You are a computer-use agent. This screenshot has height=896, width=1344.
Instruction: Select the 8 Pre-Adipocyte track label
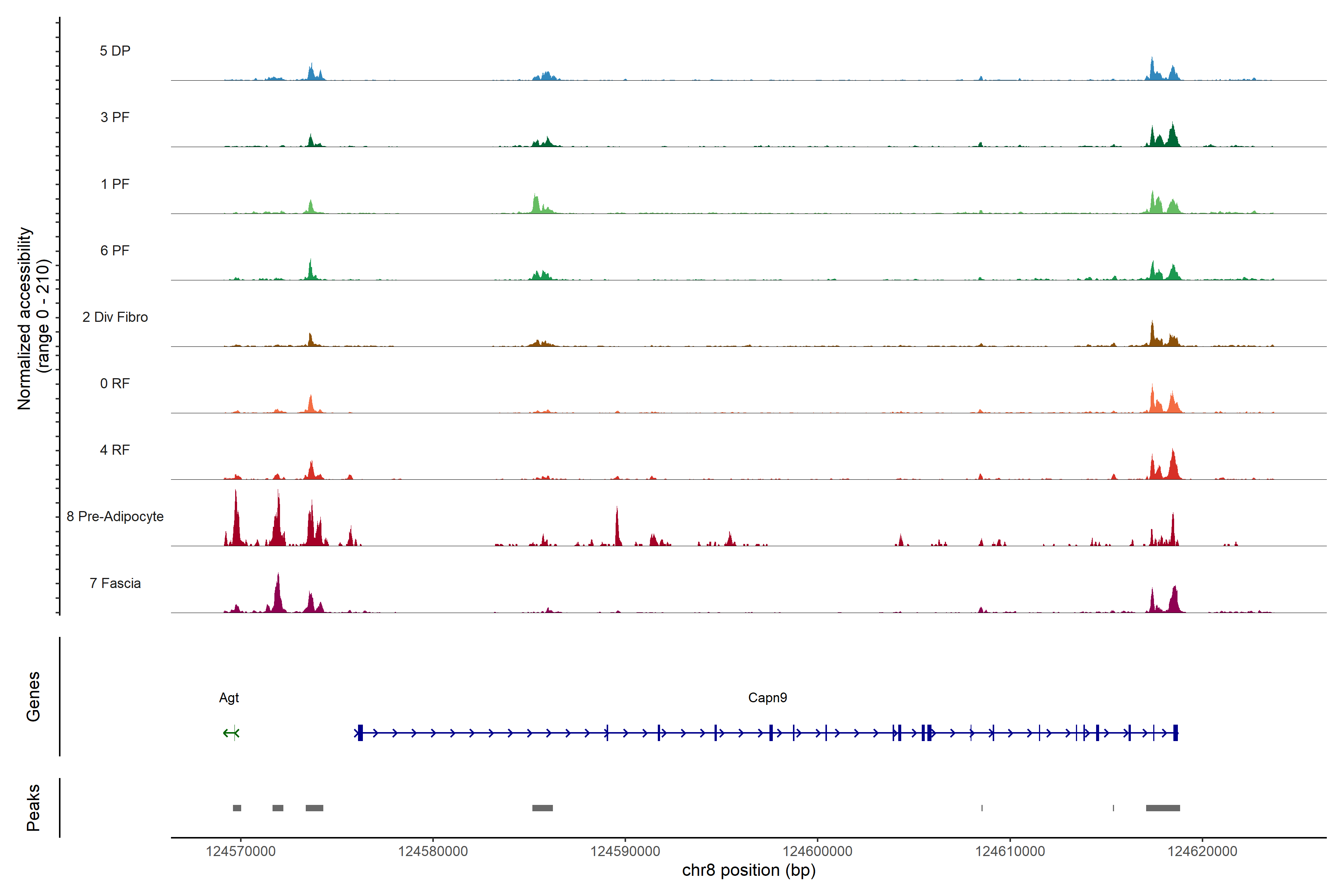[115, 517]
